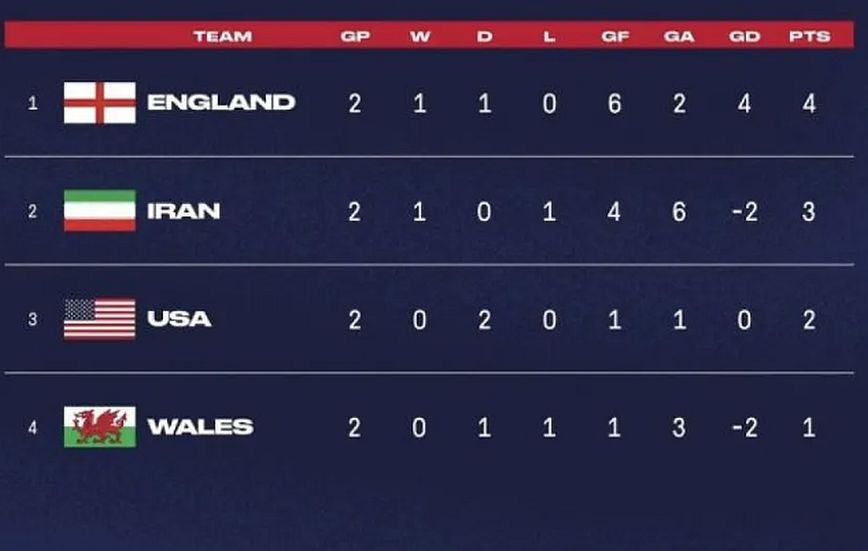This screenshot has height=551, width=868.
Task: Click the W wins column header
Action: pos(420,37)
